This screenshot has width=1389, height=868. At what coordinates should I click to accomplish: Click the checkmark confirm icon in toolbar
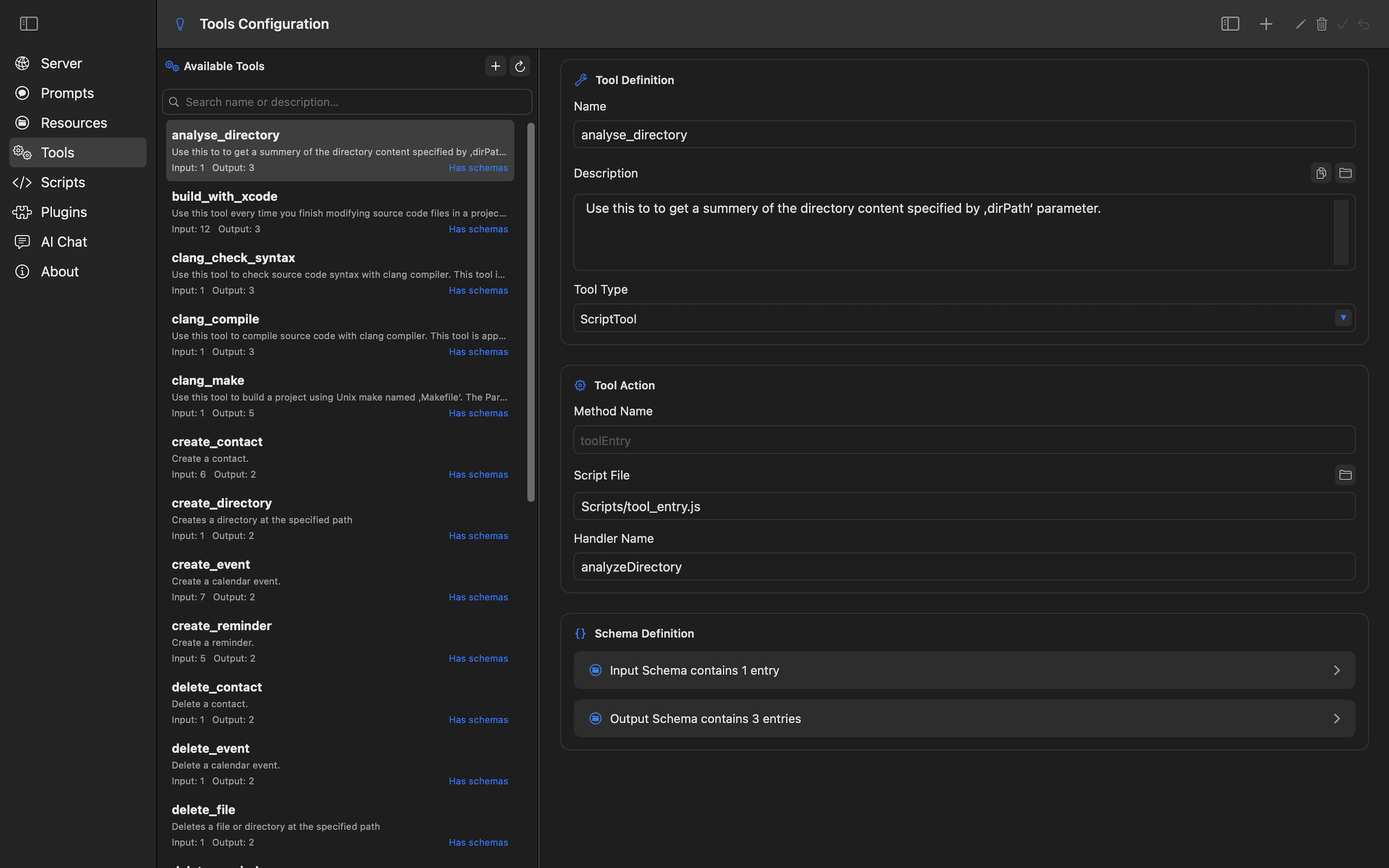click(x=1342, y=24)
